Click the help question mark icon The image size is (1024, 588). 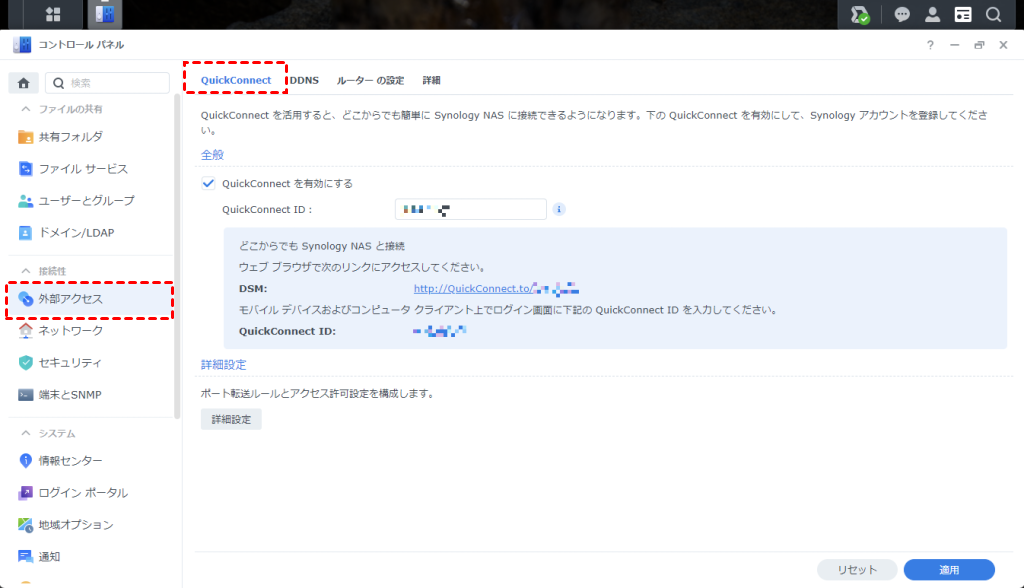coord(930,45)
